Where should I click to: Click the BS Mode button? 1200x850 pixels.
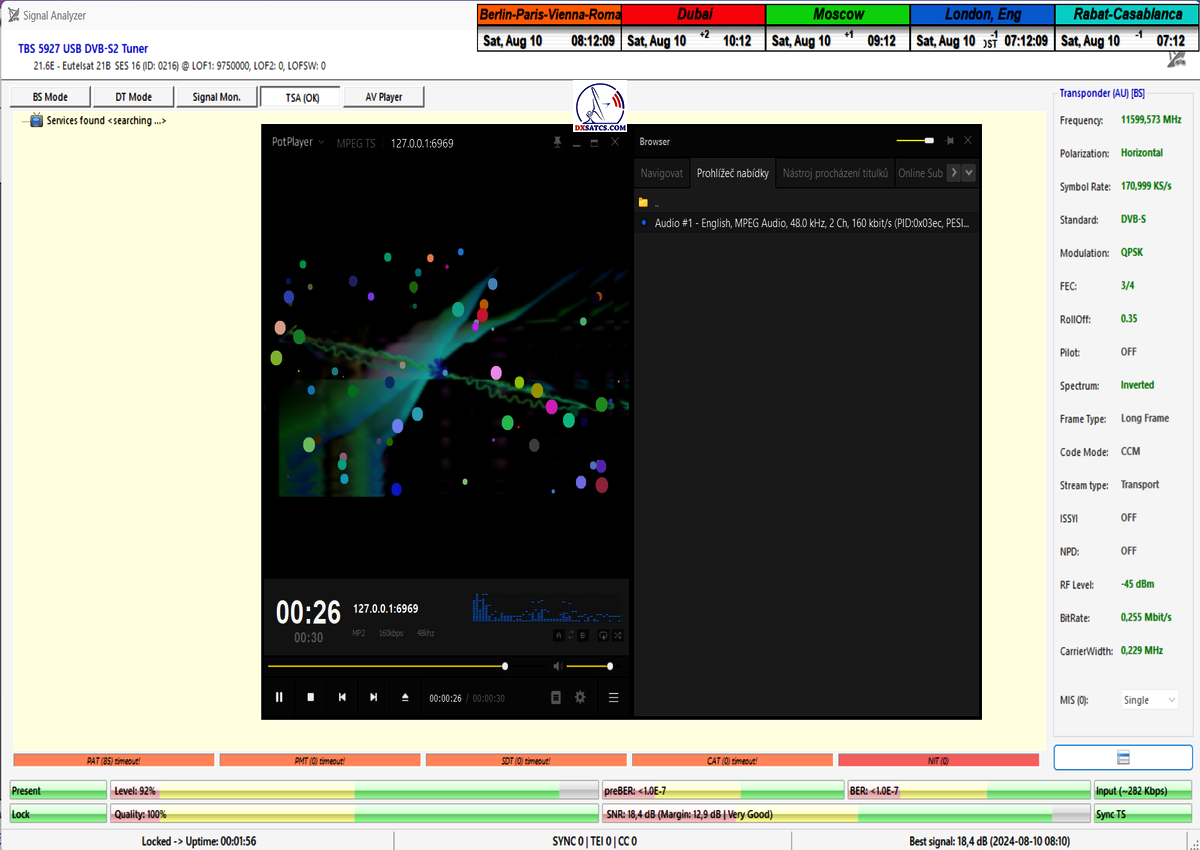pyautogui.click(x=50, y=97)
